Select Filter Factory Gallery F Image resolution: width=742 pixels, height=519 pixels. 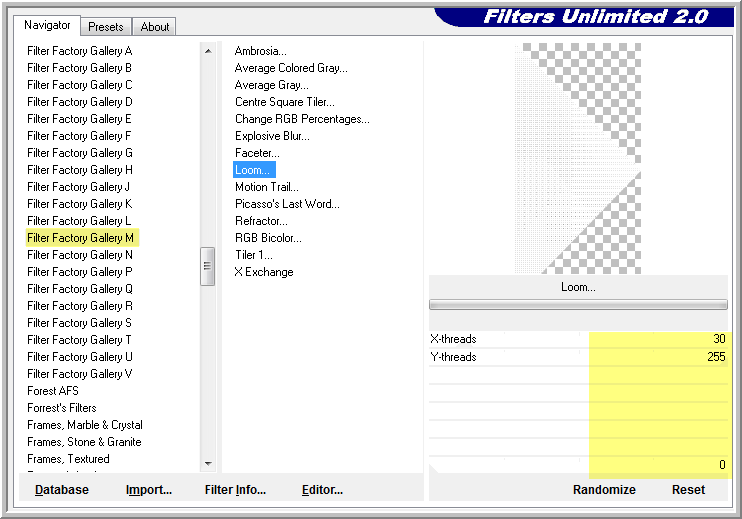(79, 136)
